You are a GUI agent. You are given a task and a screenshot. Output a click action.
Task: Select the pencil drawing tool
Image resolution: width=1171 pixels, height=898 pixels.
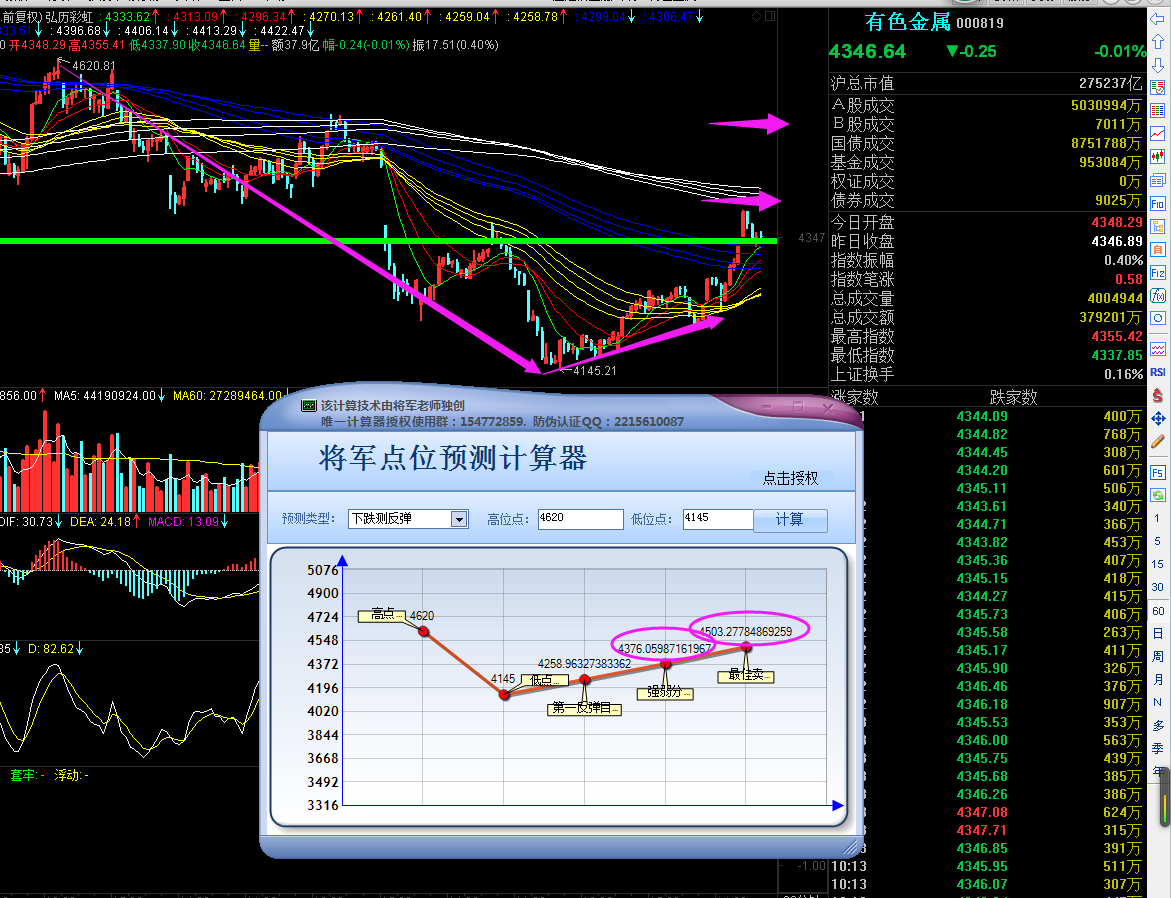1158,440
